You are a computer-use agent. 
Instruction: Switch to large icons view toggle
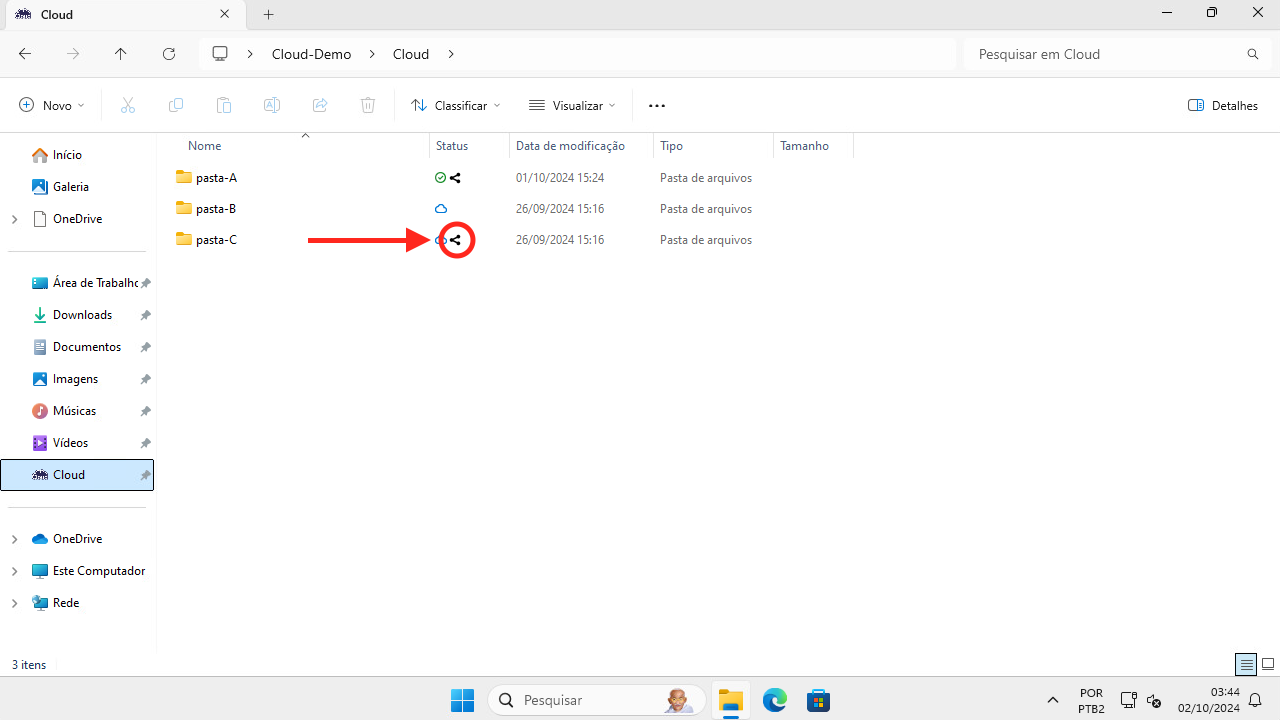click(1268, 664)
